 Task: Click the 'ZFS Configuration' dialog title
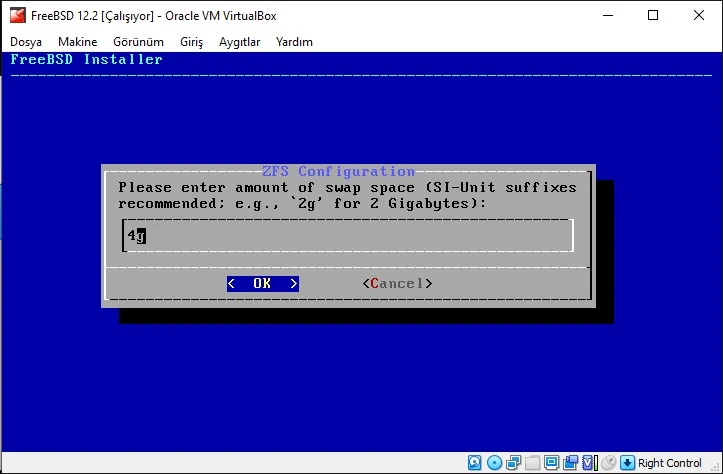pyautogui.click(x=338, y=172)
